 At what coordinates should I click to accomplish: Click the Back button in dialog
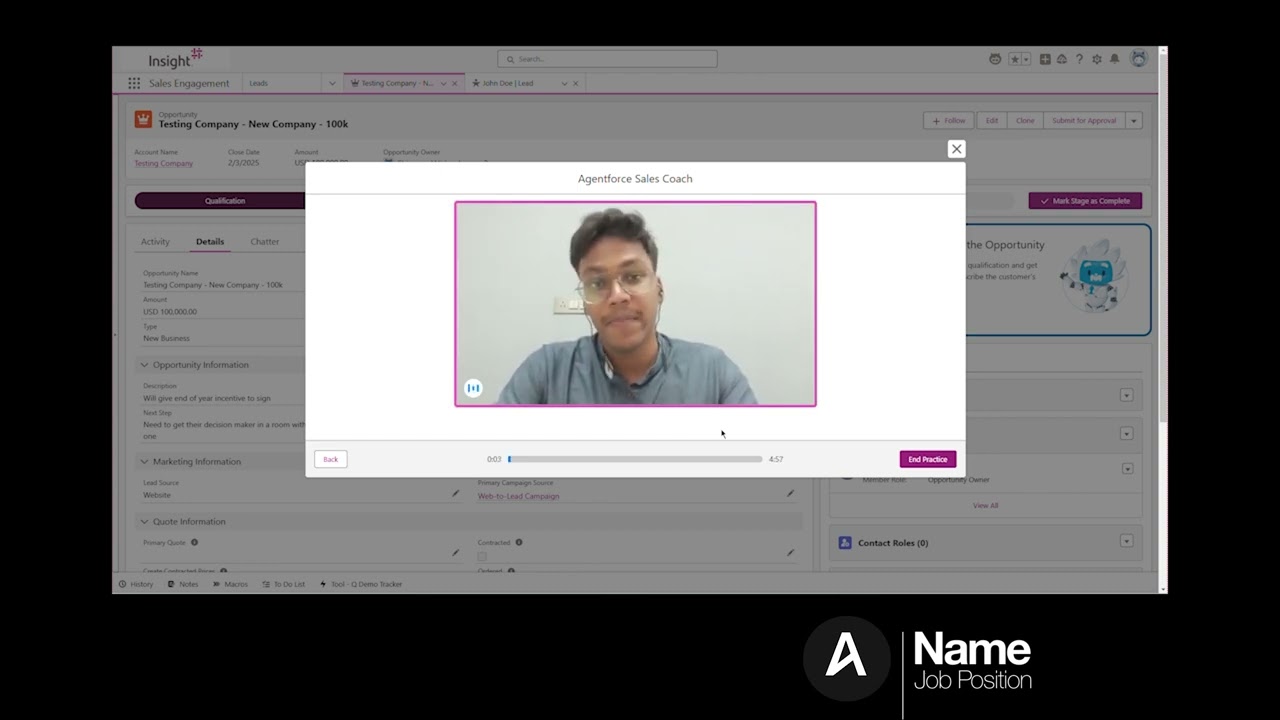tap(330, 459)
